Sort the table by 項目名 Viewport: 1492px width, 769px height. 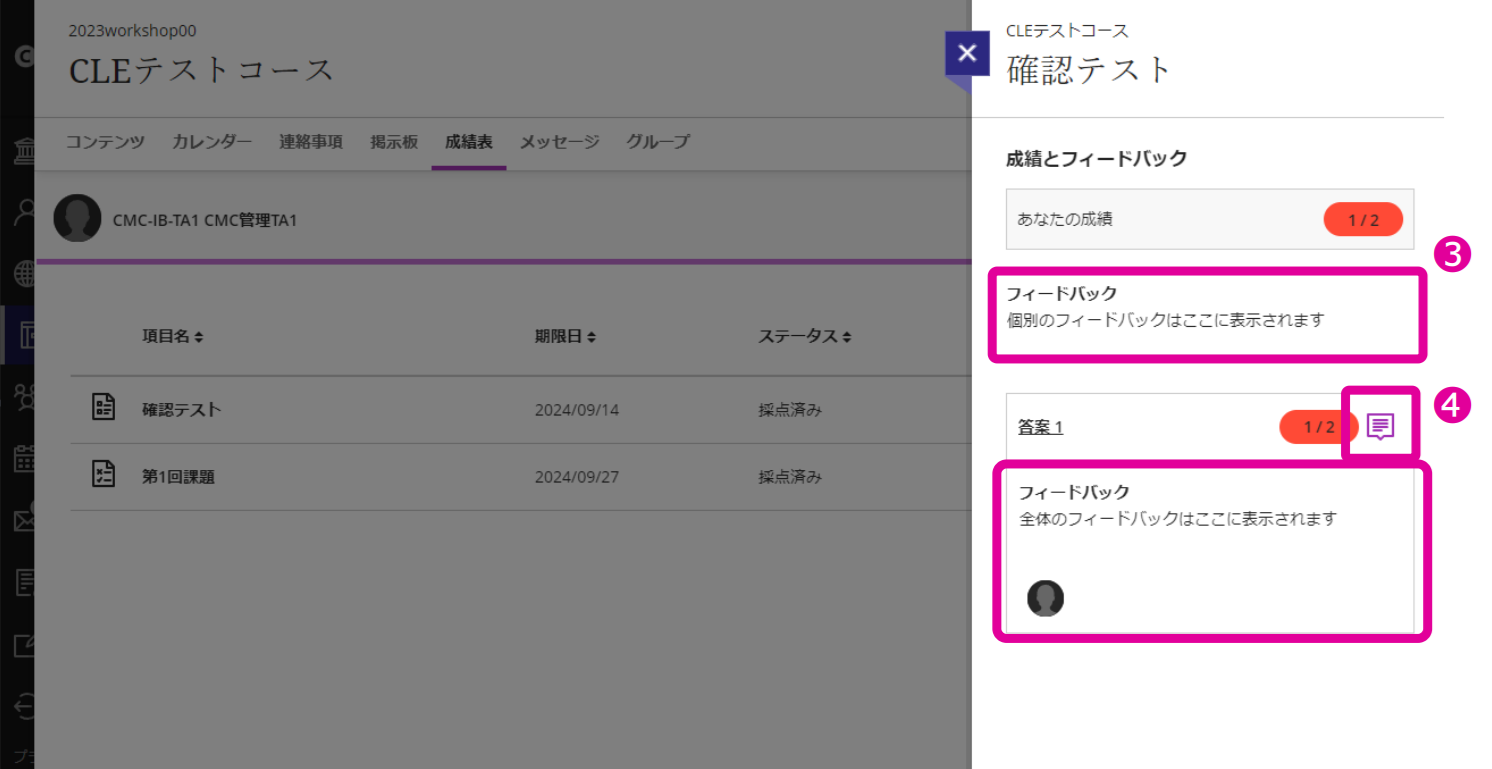click(172, 337)
